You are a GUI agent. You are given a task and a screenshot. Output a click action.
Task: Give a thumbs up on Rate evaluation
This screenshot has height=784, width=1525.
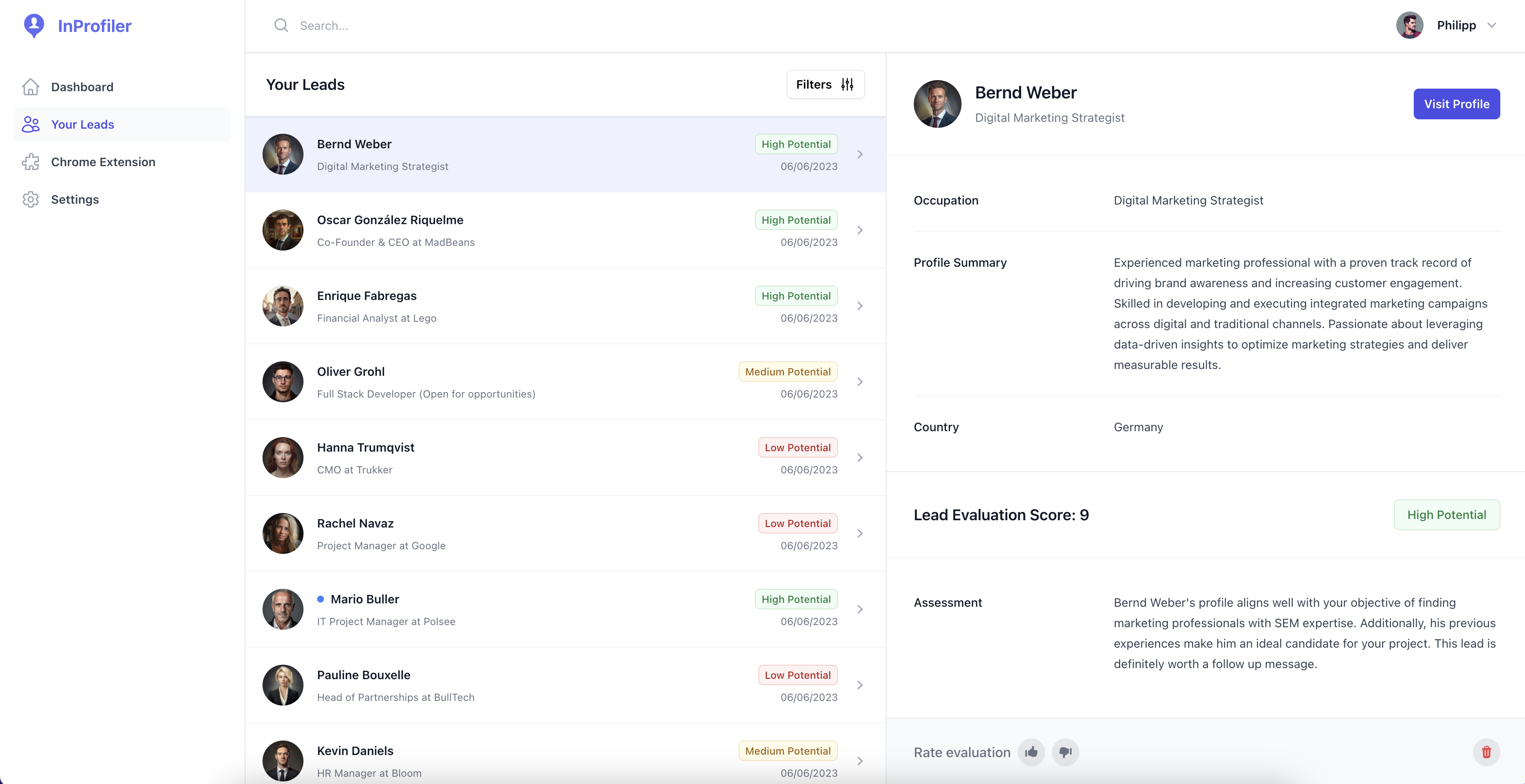1031,752
